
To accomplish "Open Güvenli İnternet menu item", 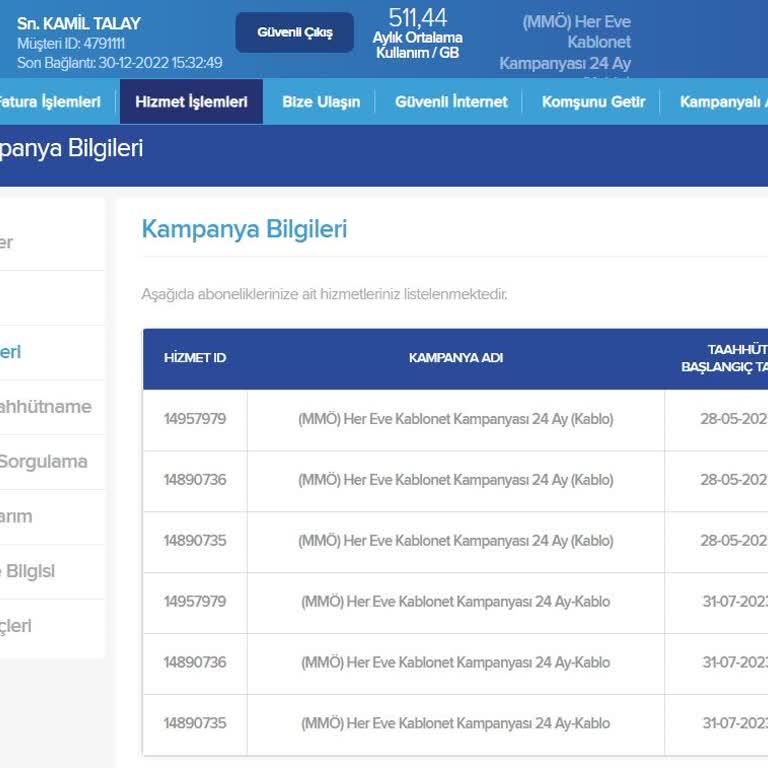I will tap(451, 102).
